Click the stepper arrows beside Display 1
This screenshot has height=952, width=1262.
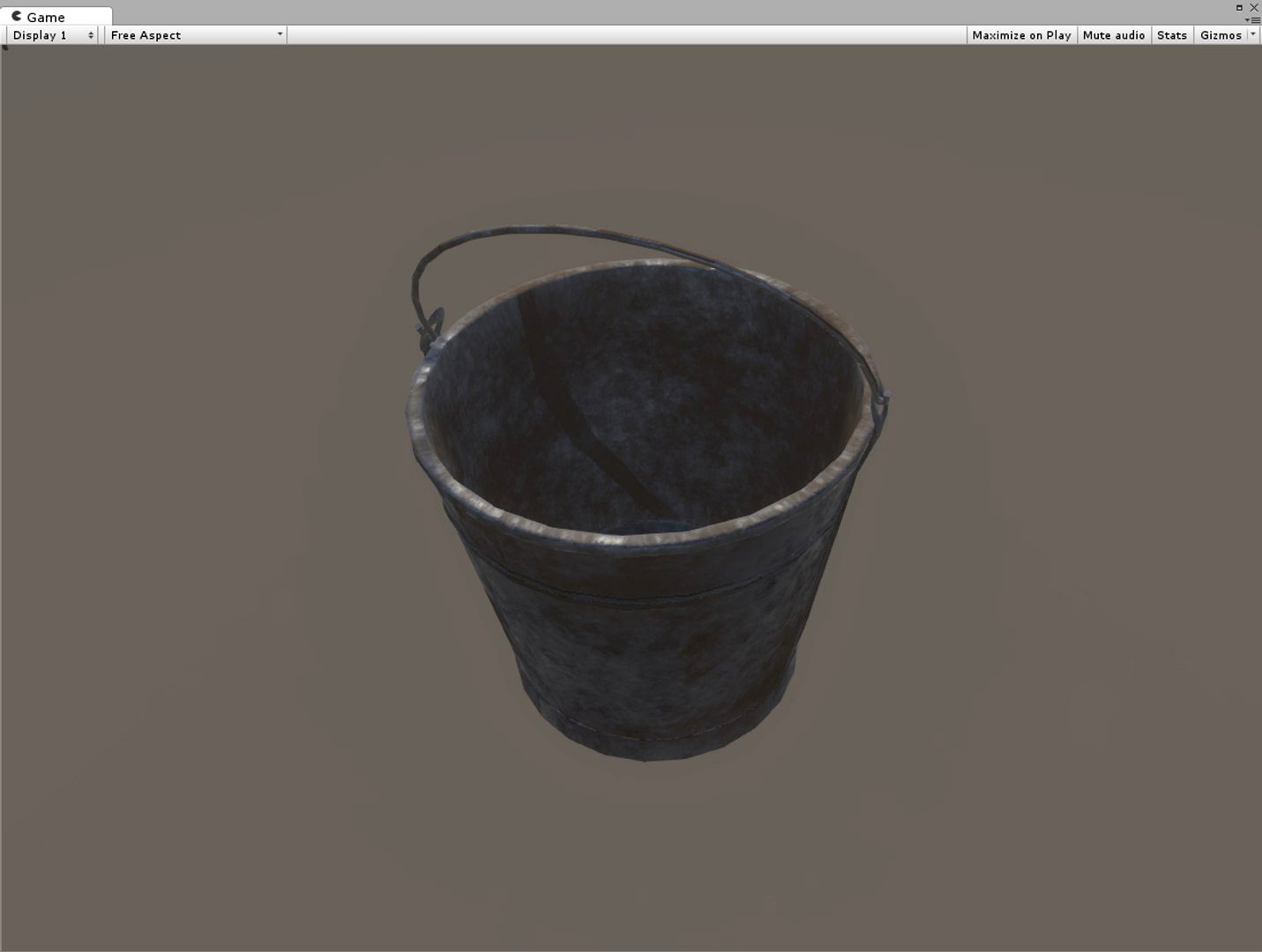click(91, 35)
